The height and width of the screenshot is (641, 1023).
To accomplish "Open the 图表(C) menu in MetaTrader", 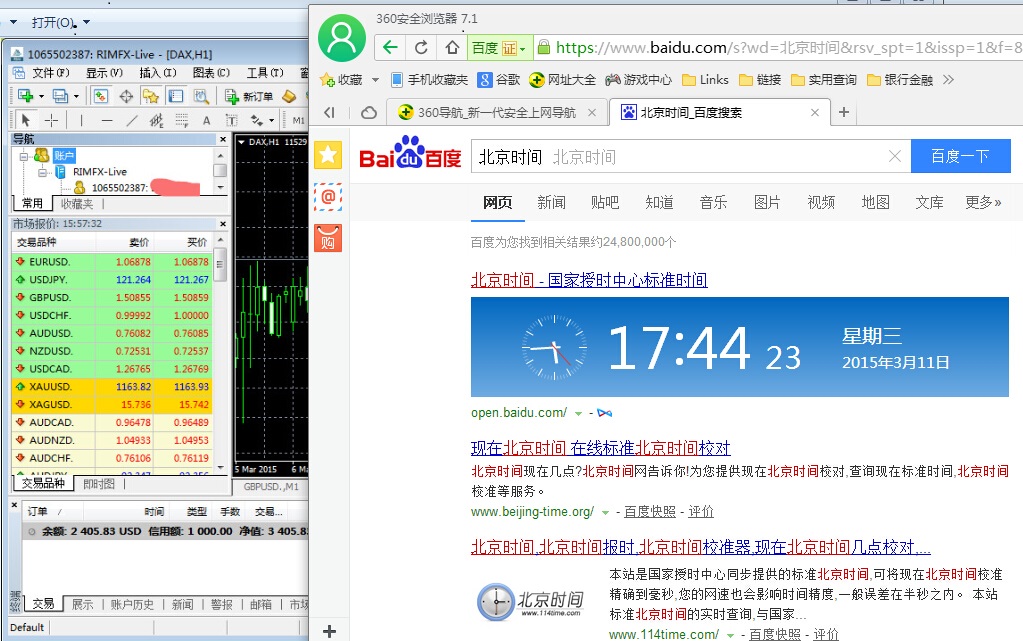I will (x=211, y=72).
